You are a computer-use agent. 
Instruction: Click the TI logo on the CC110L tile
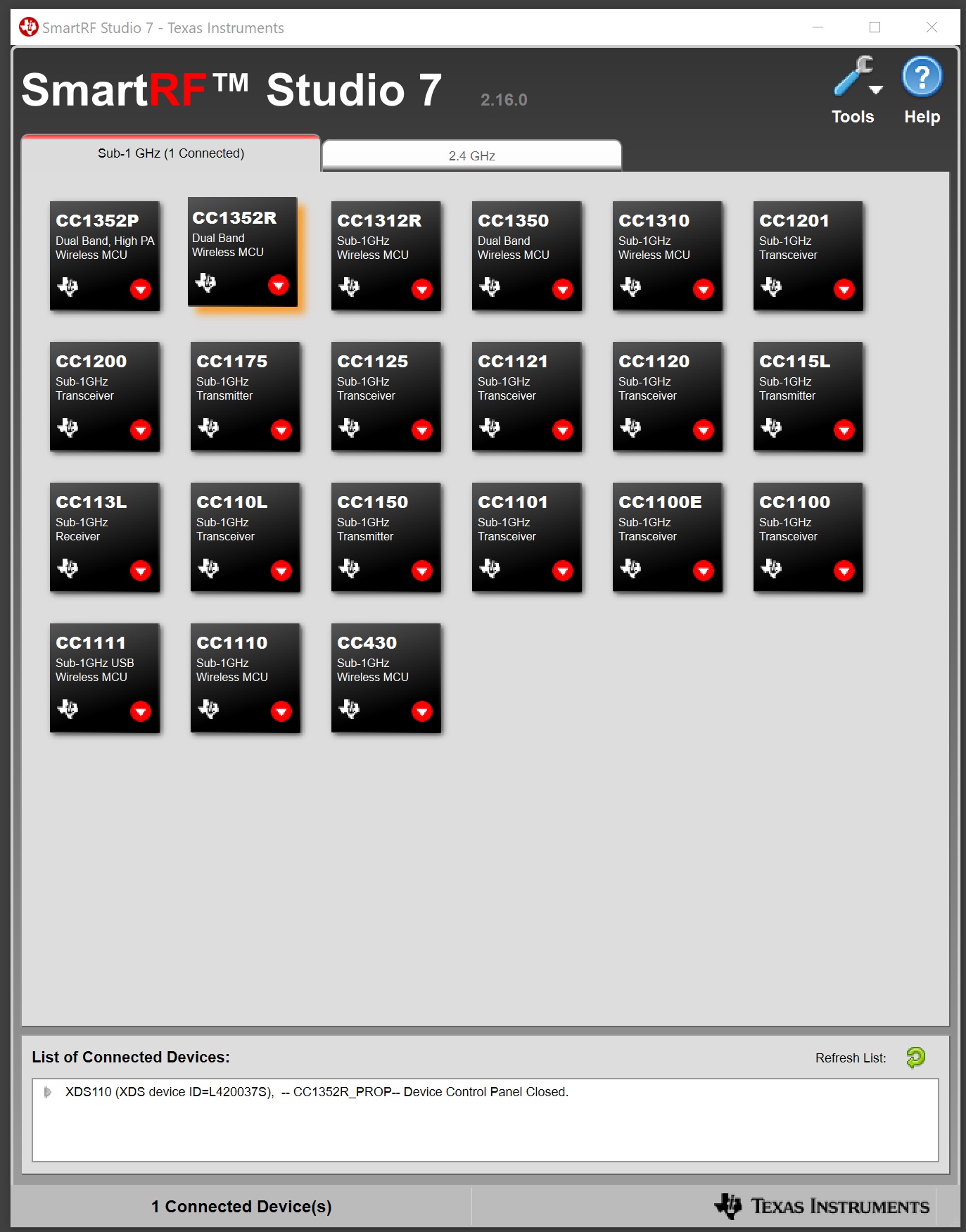(208, 568)
